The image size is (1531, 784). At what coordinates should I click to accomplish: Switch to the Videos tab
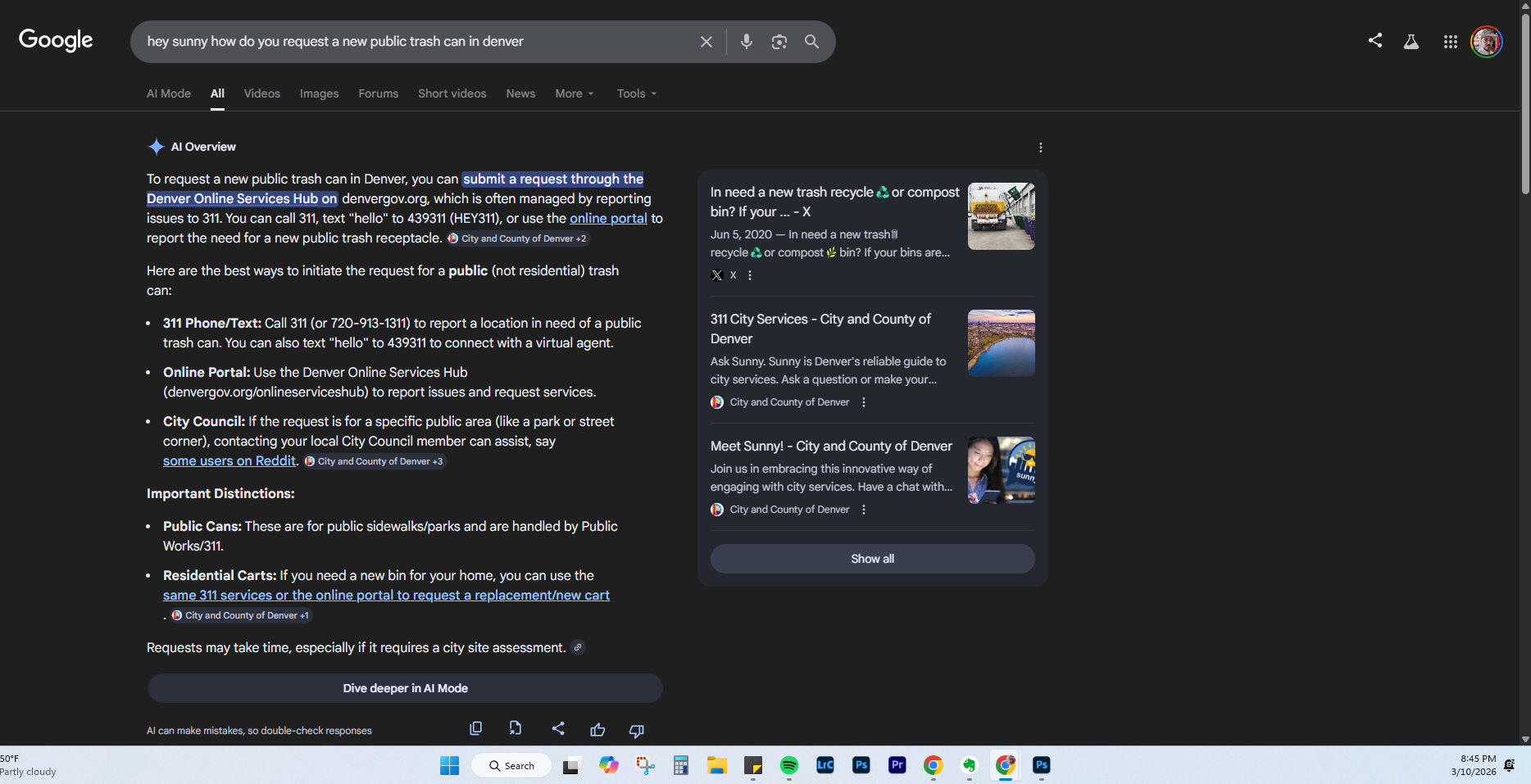(x=262, y=93)
